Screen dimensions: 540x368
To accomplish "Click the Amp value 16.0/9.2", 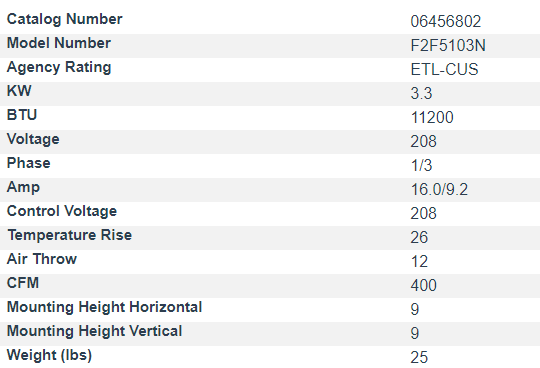I will pyautogui.click(x=439, y=189).
